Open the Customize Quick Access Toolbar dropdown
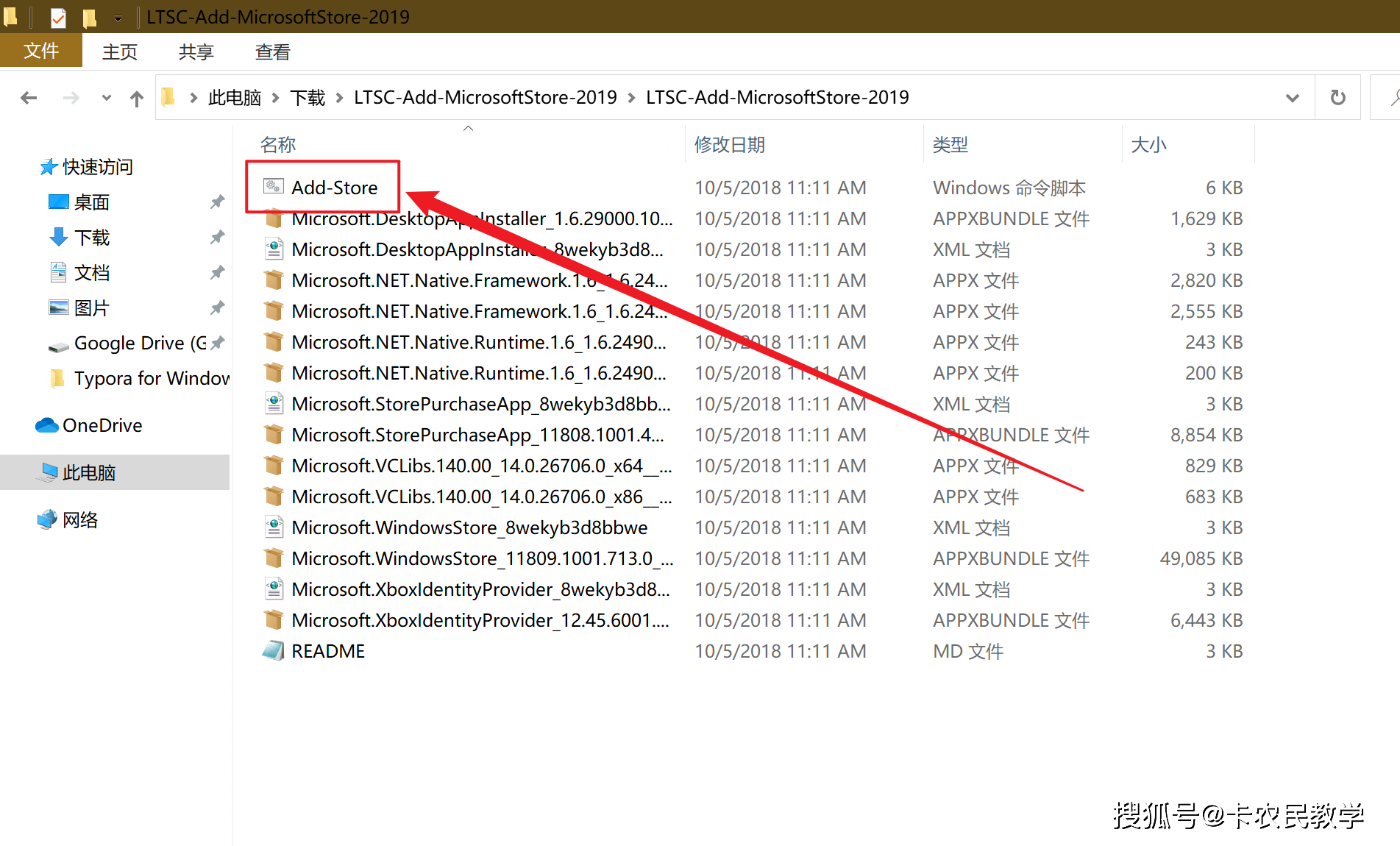1400x846 pixels. [118, 18]
